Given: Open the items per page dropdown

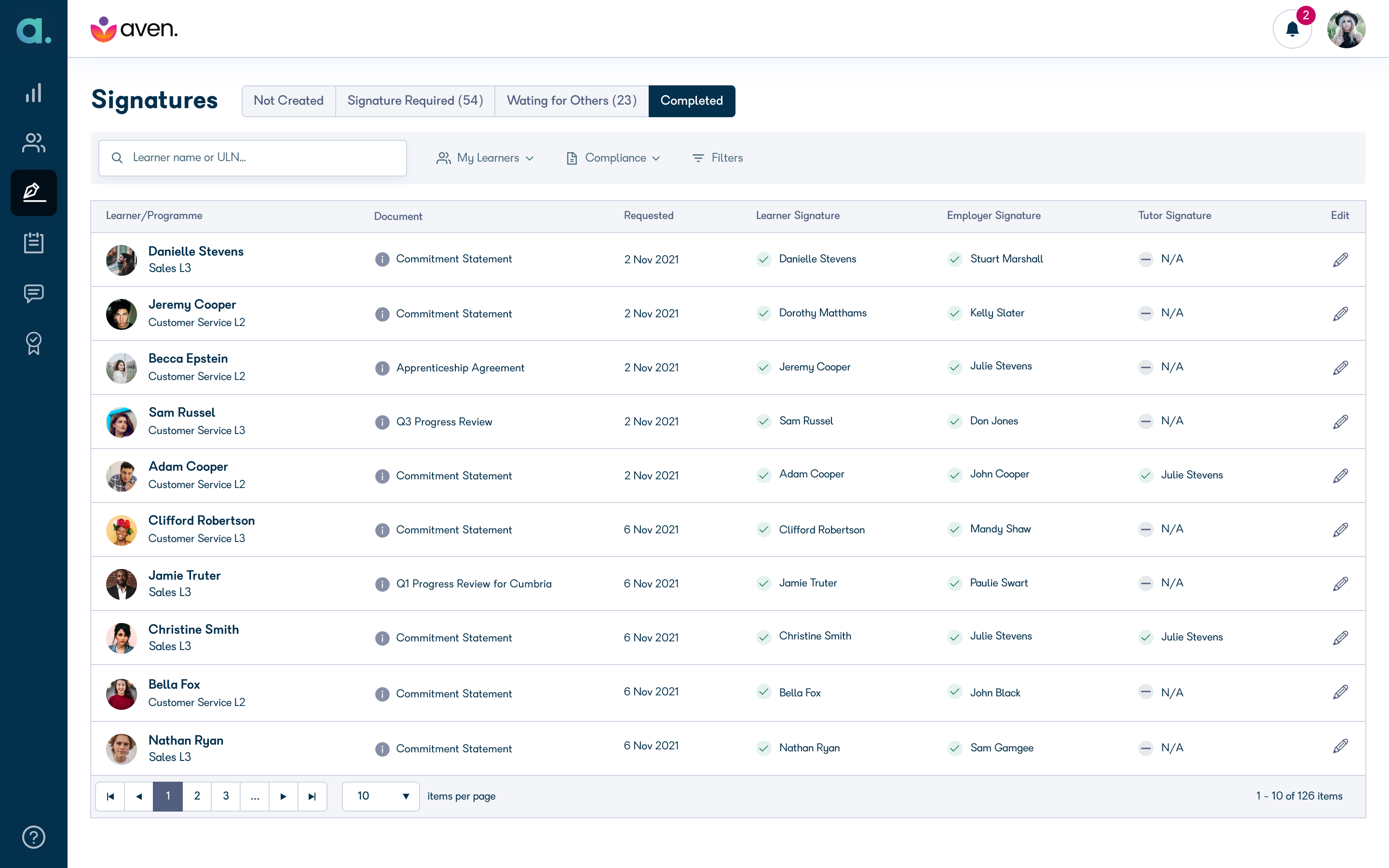Looking at the screenshot, I should click(381, 796).
